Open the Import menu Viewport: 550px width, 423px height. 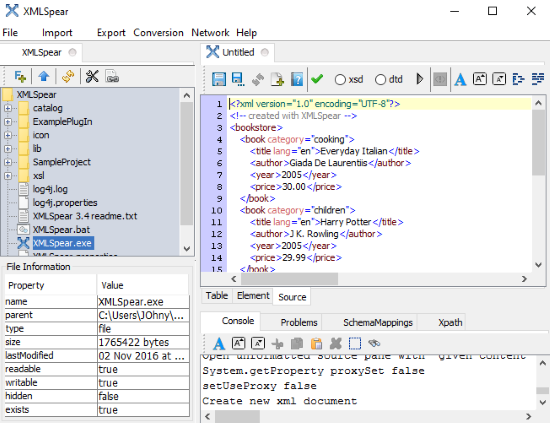pos(57,33)
